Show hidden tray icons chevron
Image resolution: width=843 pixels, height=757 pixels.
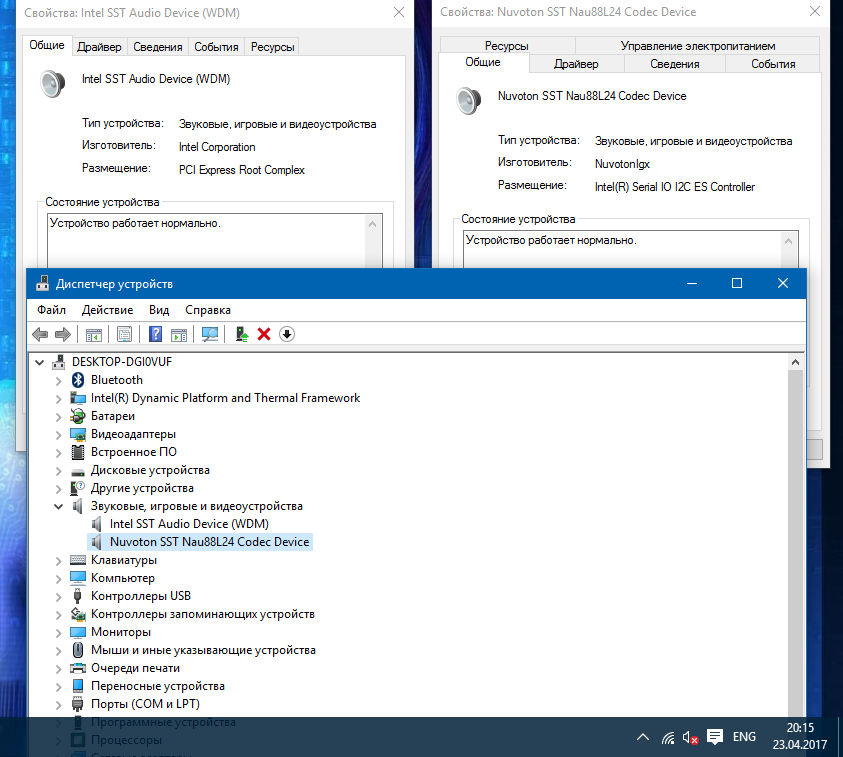[642, 737]
